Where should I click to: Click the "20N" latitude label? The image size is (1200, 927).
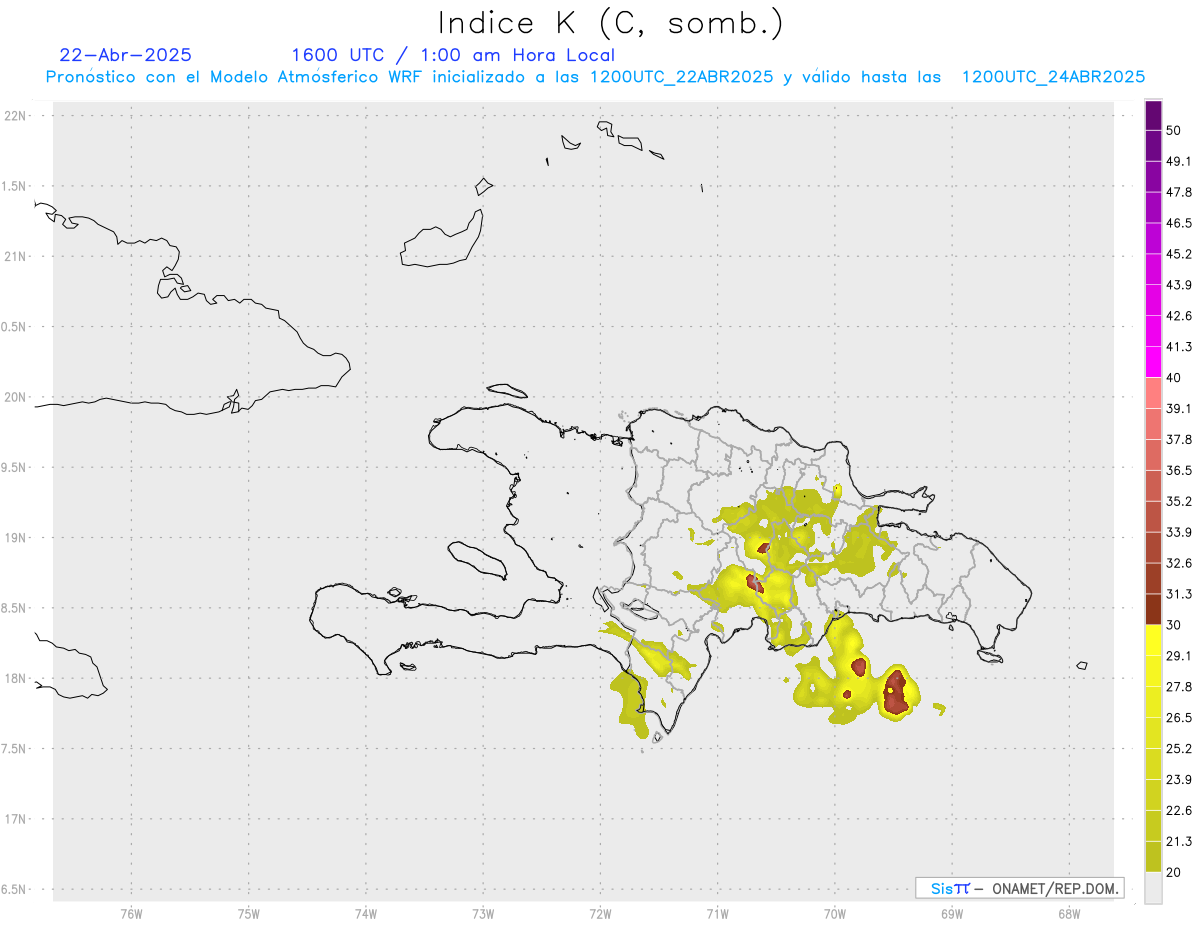tap(16, 397)
